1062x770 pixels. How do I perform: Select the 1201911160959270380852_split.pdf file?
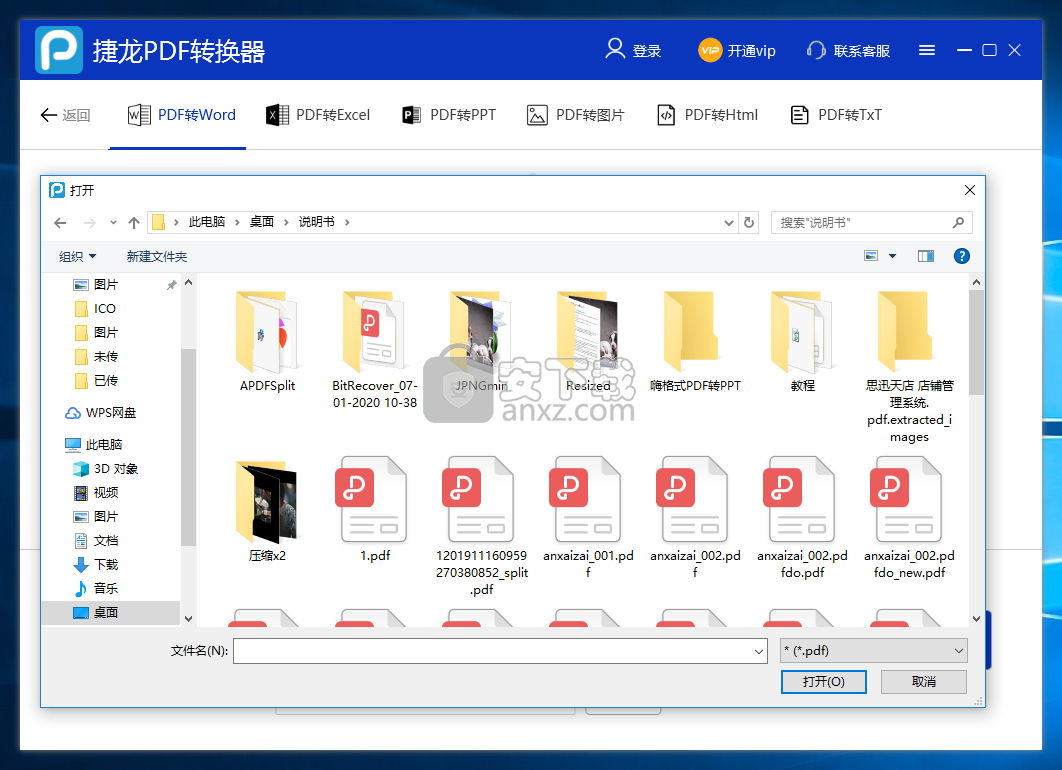click(482, 526)
